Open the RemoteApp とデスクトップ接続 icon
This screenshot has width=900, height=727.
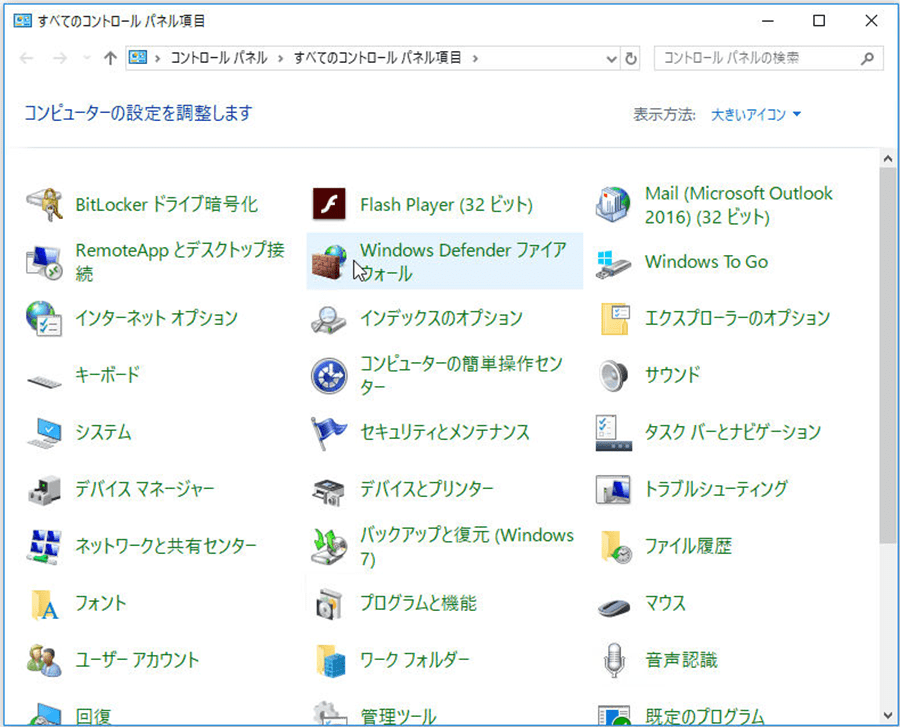44,262
